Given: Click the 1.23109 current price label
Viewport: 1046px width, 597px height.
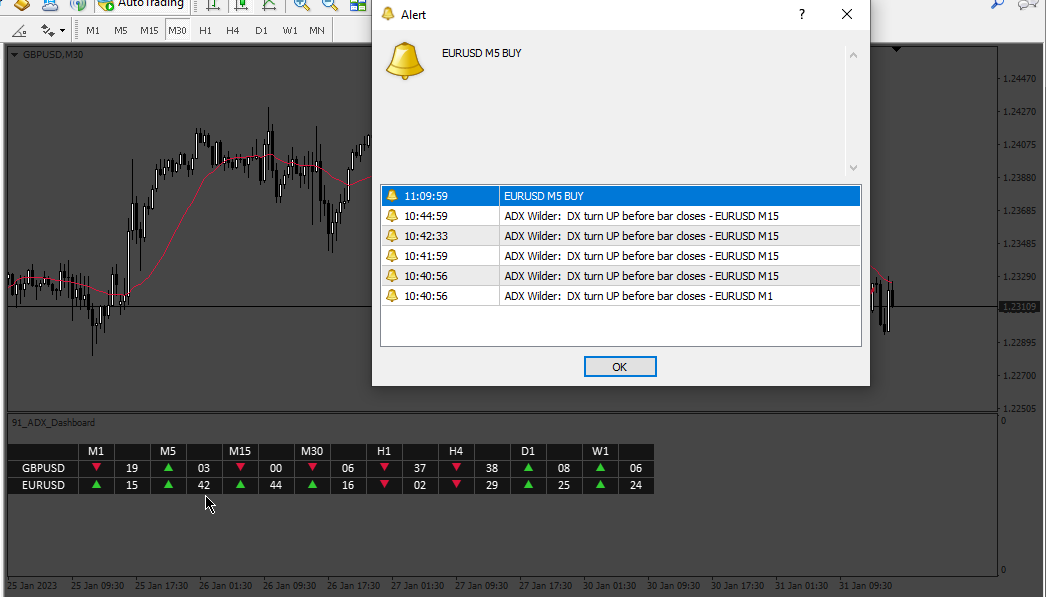Looking at the screenshot, I should (x=1020, y=307).
